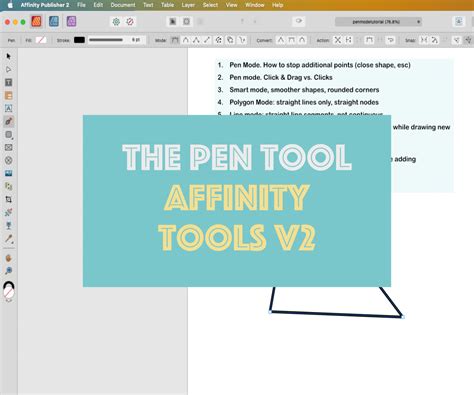Open Affinity Publisher 2 application menu
The image size is (474, 395).
(45, 5)
